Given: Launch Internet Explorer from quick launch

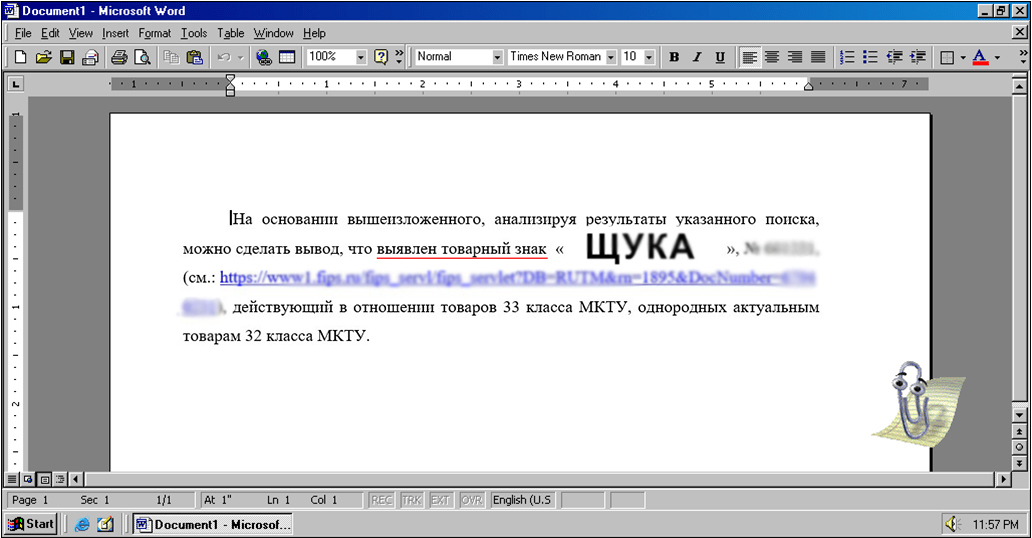Looking at the screenshot, I should 82,525.
